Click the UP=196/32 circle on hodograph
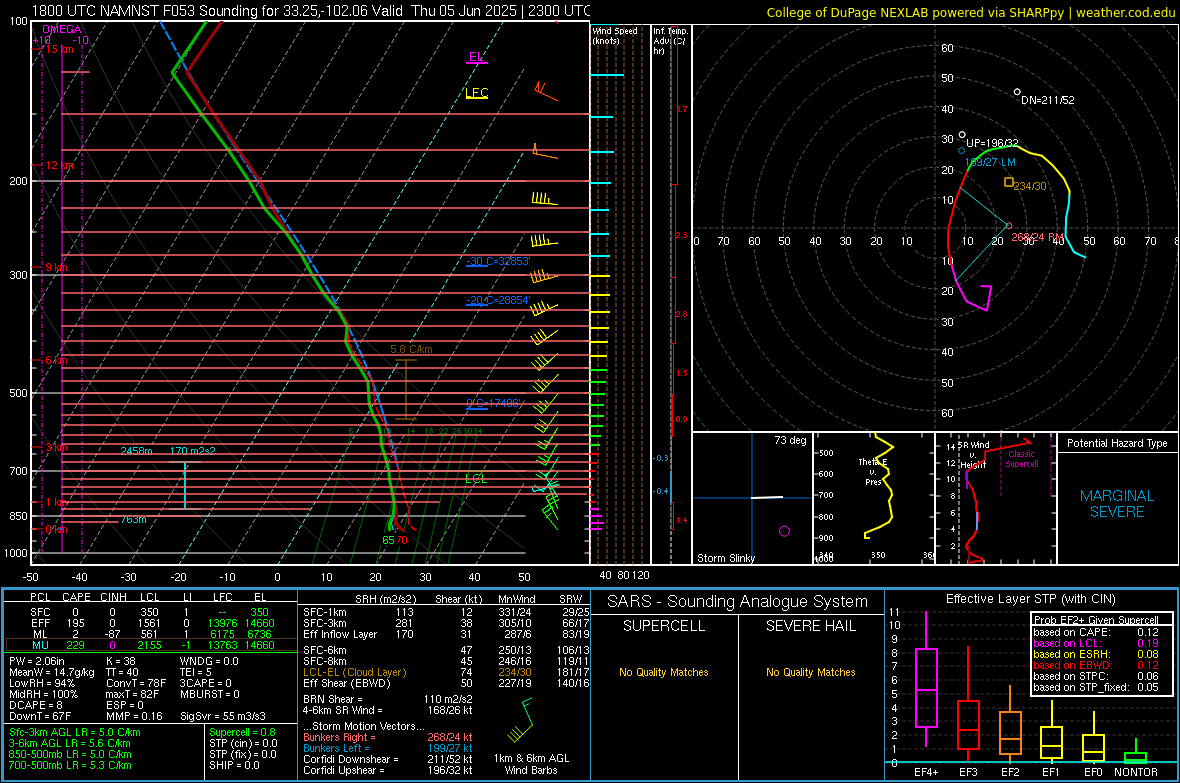This screenshot has width=1180, height=783. (x=963, y=136)
